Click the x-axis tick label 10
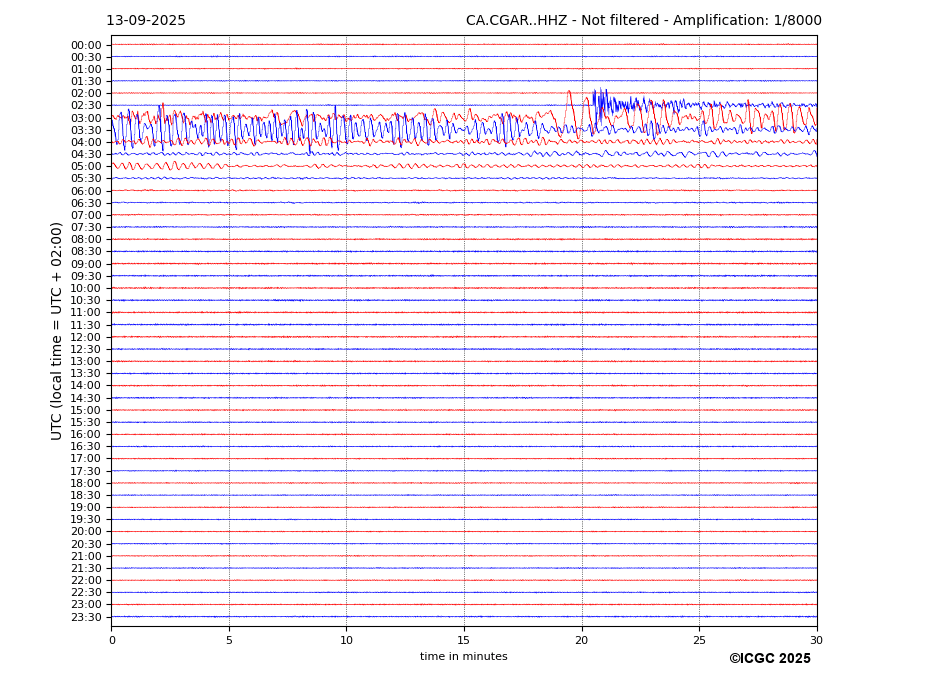This screenshot has width=927, height=696. point(346,640)
